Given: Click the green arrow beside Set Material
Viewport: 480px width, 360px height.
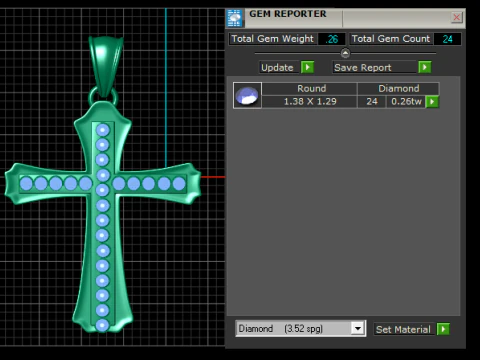Looking at the screenshot, I should (x=443, y=329).
